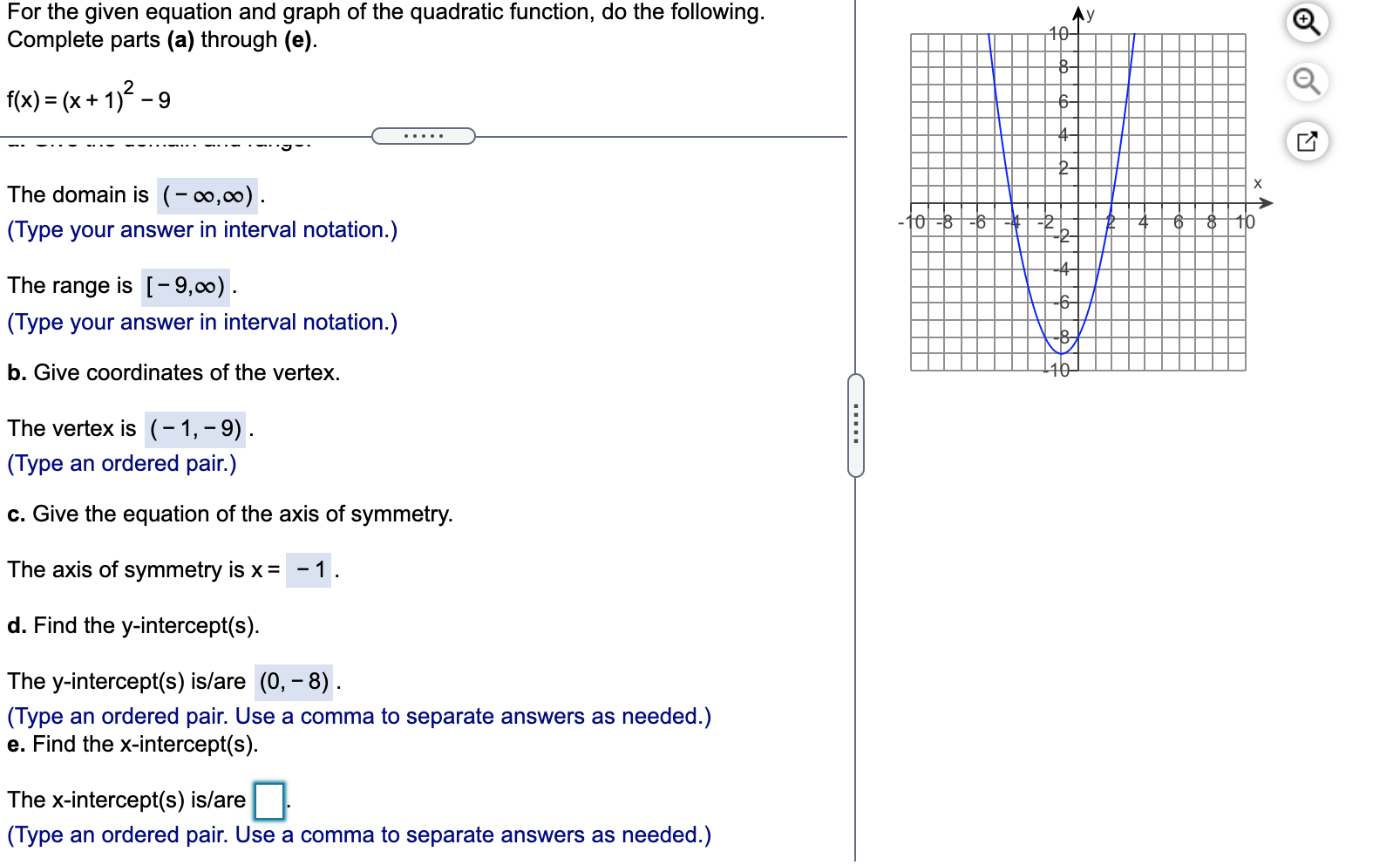Select the y-intercept answer (0,−8)
The height and width of the screenshot is (865, 1400).
point(293,681)
